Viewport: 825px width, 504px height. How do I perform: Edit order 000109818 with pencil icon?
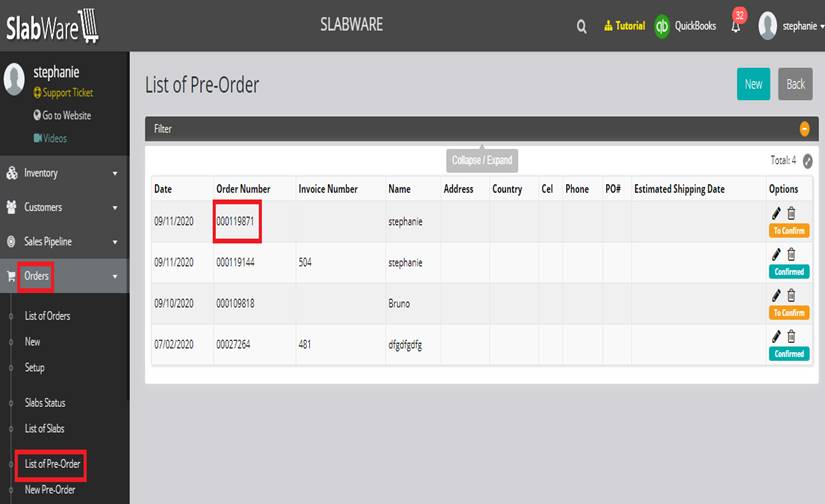click(x=776, y=295)
